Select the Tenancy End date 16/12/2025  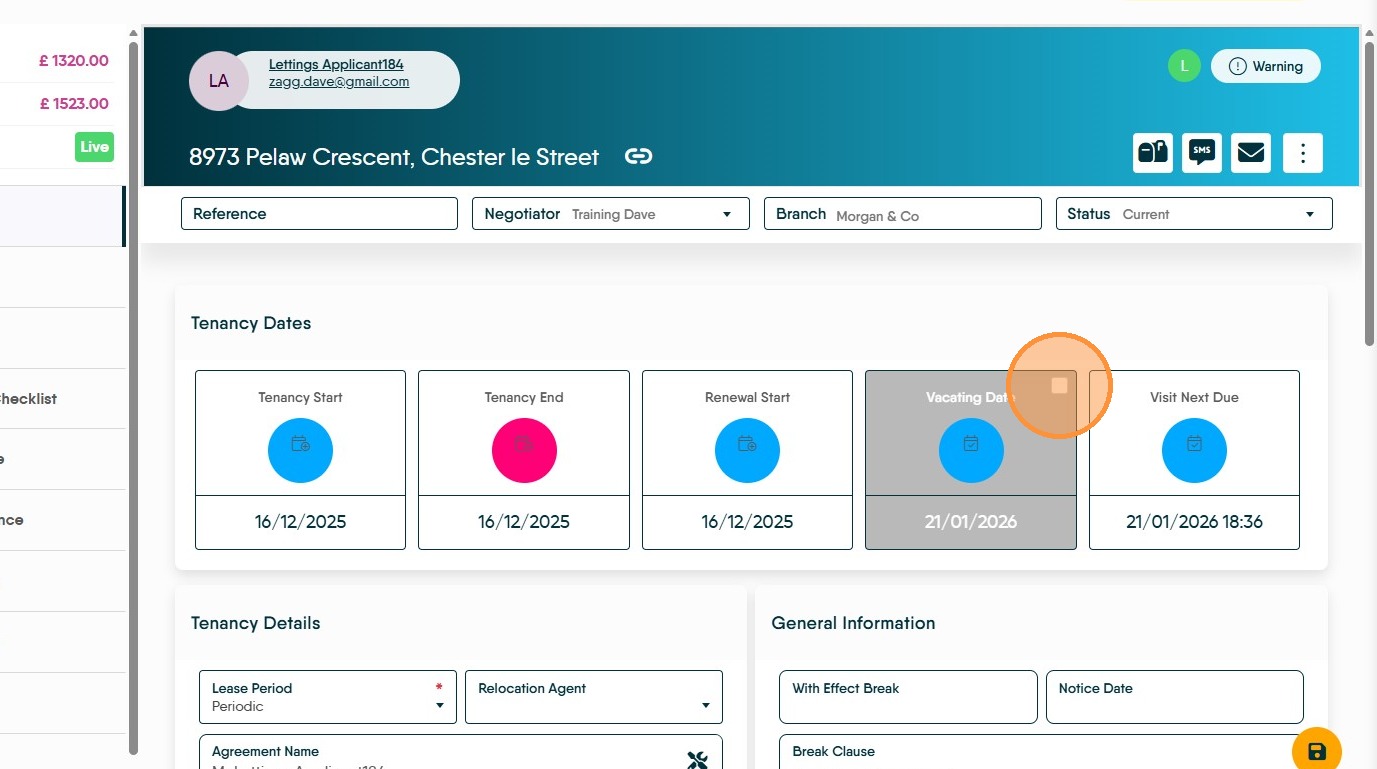tap(524, 522)
